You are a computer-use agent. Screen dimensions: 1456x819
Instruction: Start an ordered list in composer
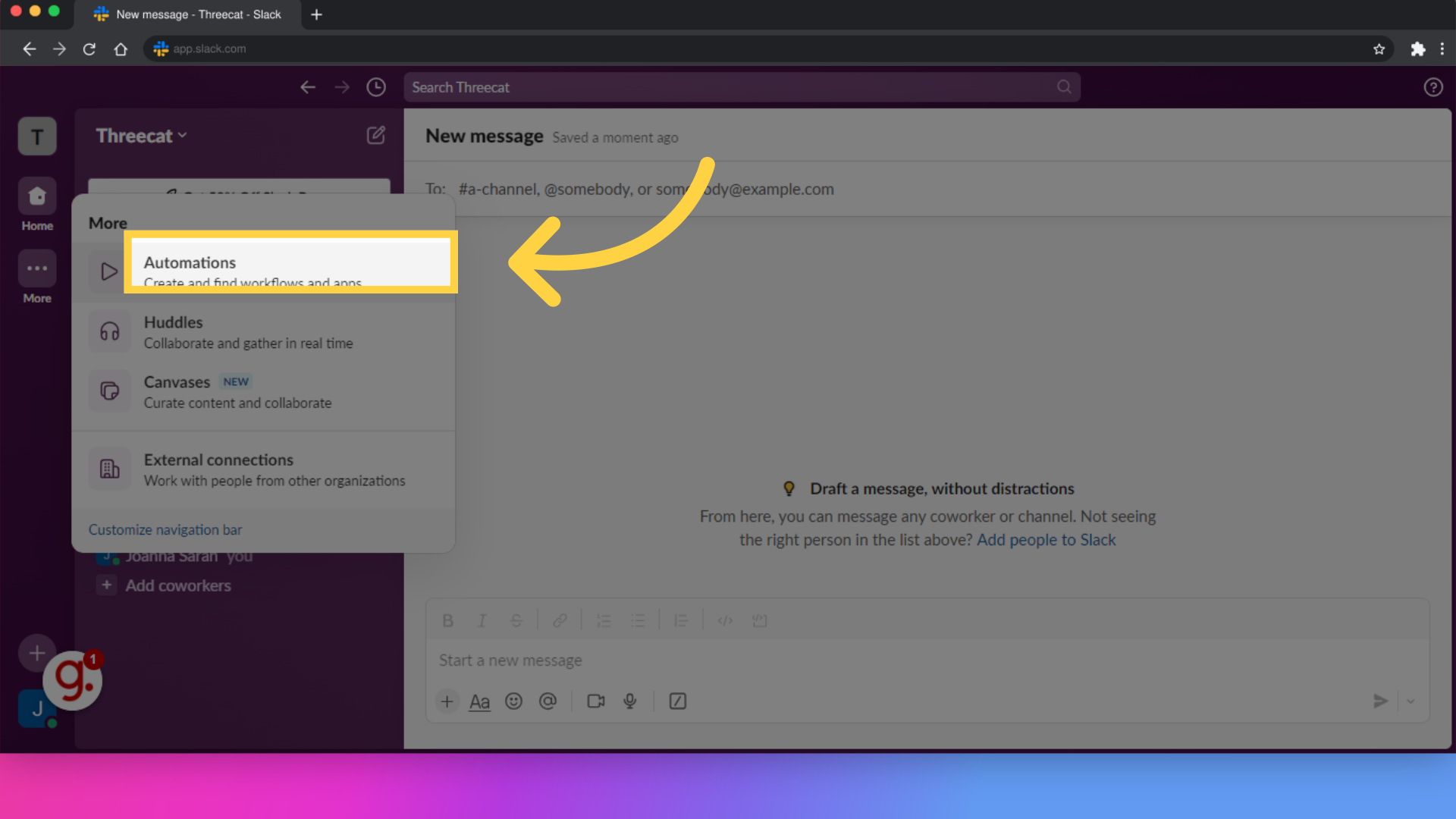[604, 621]
